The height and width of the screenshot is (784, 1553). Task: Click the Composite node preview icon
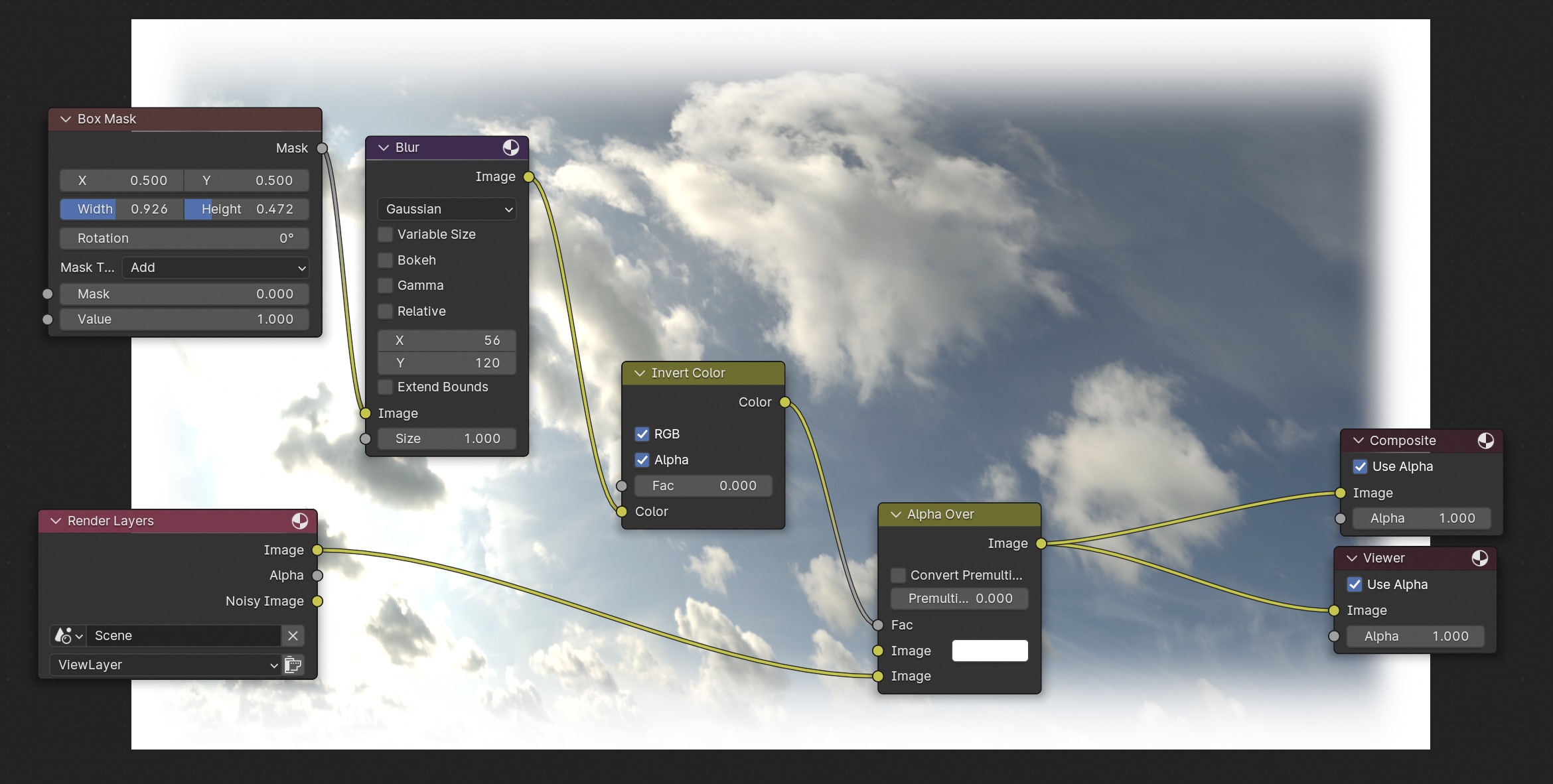pyautogui.click(x=1485, y=440)
